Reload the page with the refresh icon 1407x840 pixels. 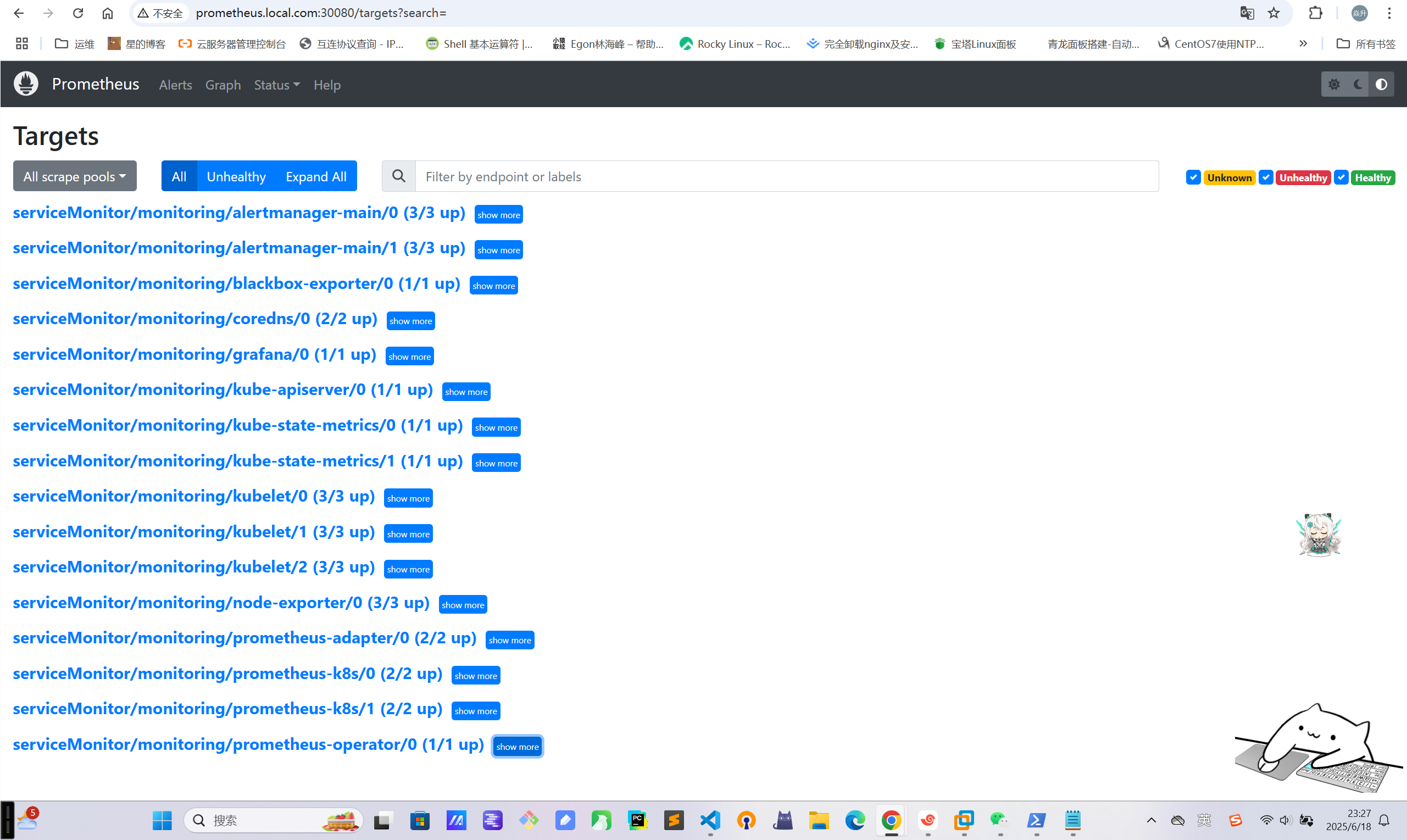tap(77, 13)
